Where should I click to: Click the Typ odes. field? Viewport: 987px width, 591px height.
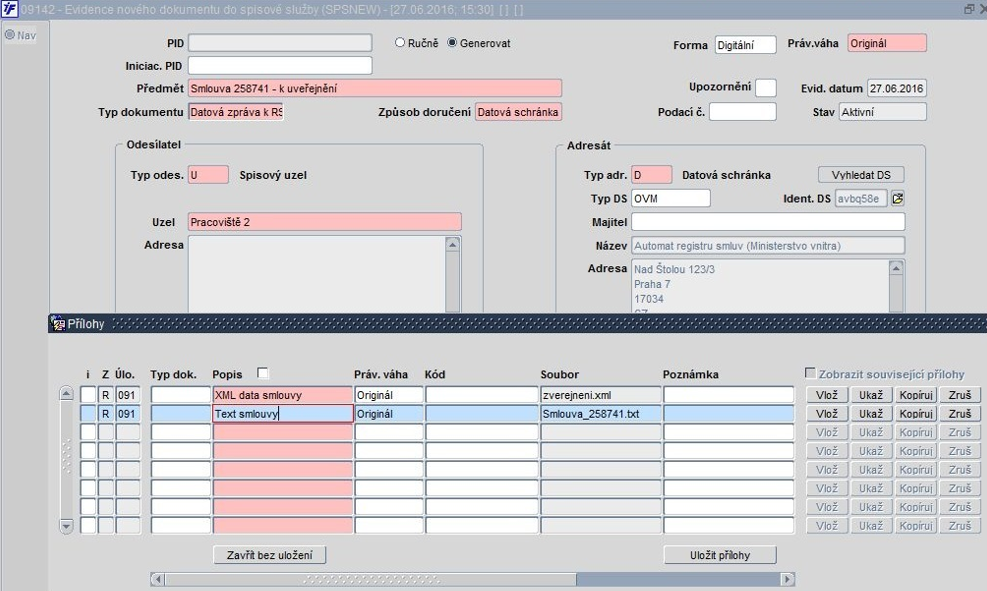[x=208, y=175]
